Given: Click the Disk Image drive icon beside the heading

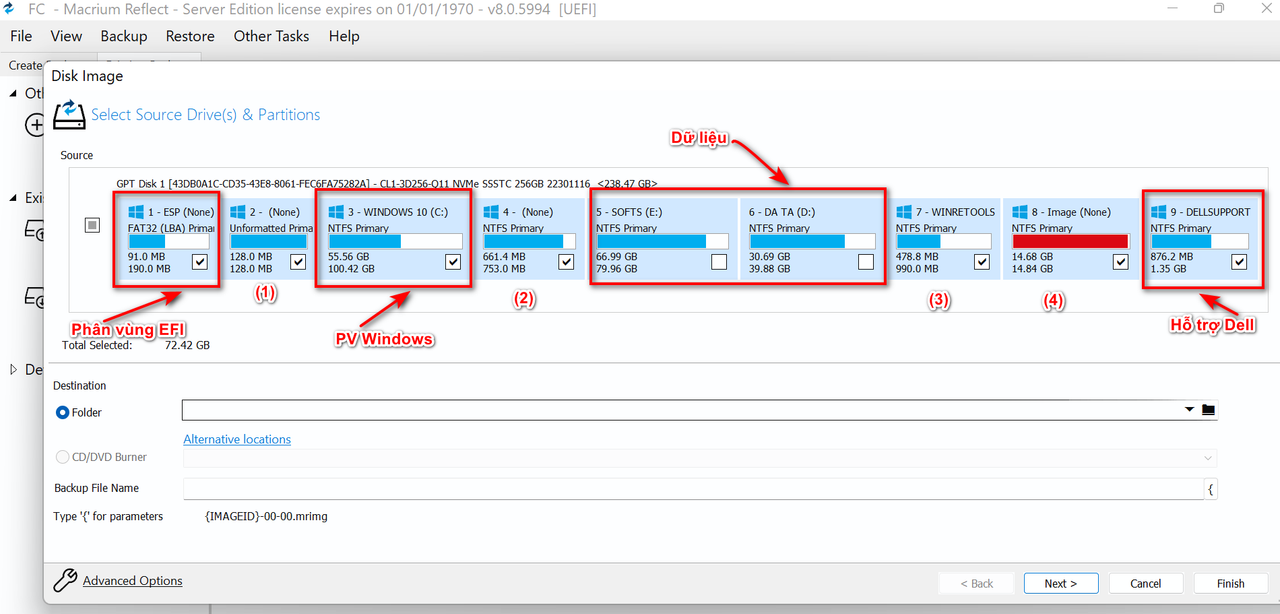Looking at the screenshot, I should [x=69, y=114].
